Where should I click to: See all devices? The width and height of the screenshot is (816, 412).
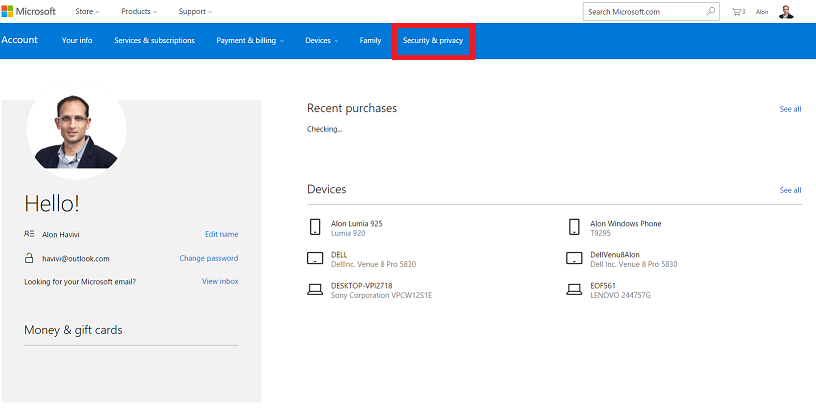tap(790, 190)
